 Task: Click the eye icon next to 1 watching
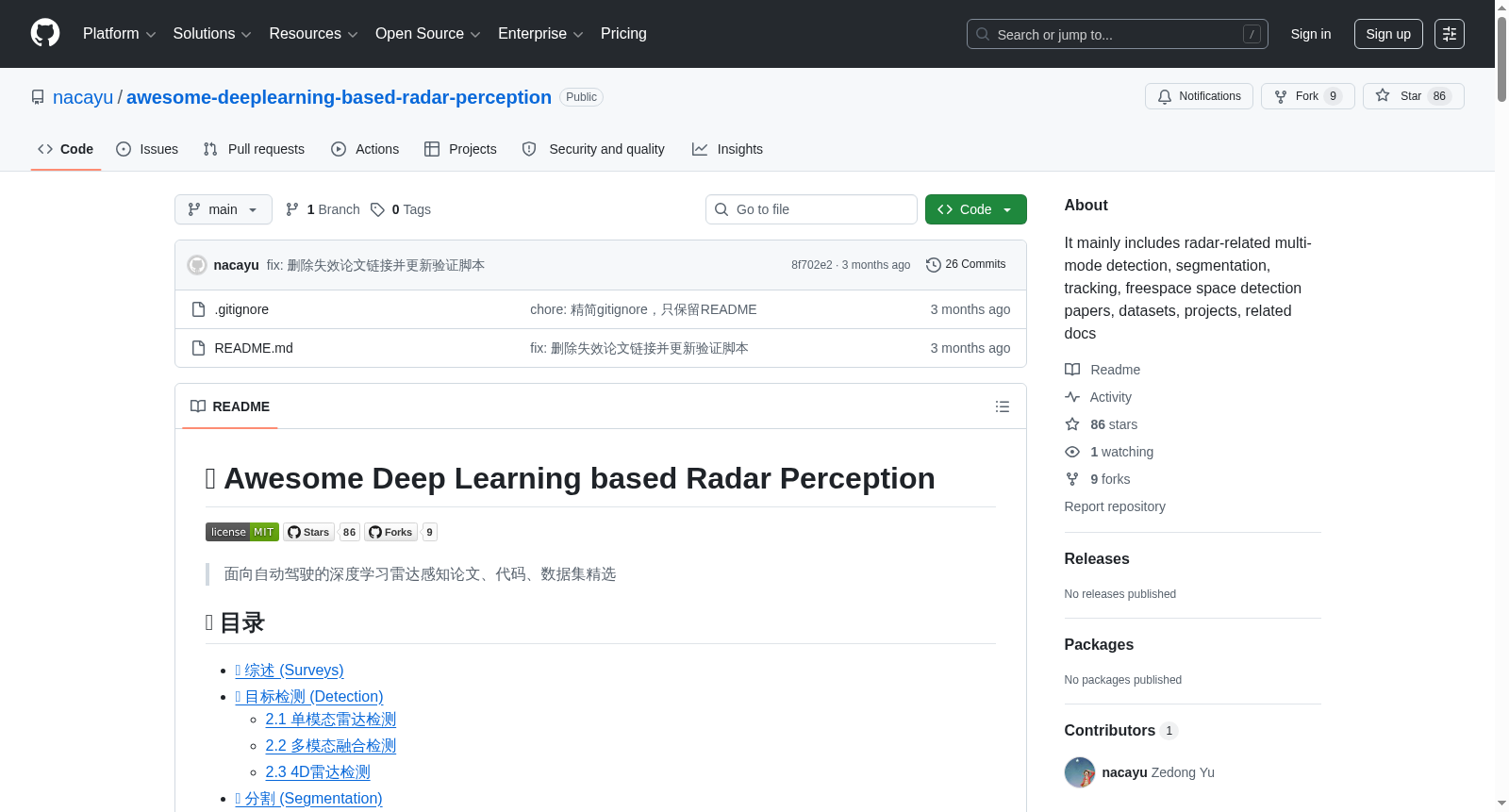1072,452
